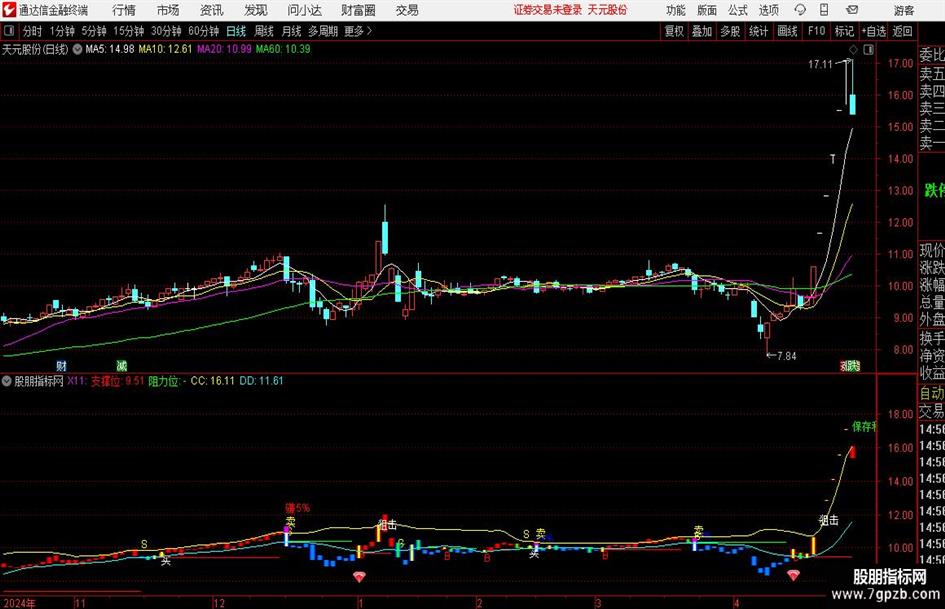This screenshot has width=945, height=609.
Task: Switch to 月线 period tab
Action: coord(292,31)
